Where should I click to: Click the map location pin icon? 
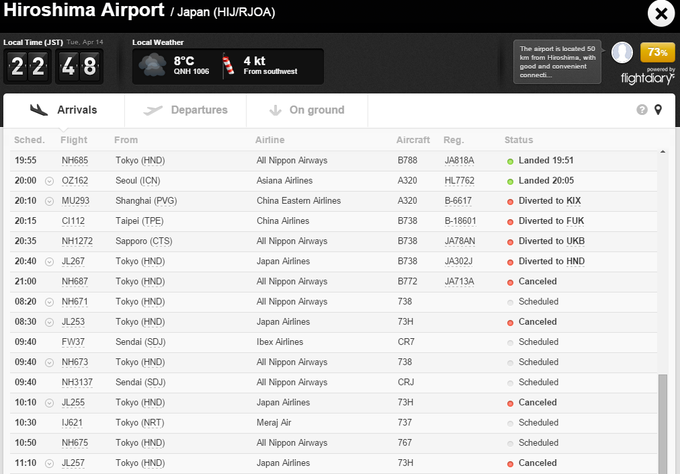point(658,110)
